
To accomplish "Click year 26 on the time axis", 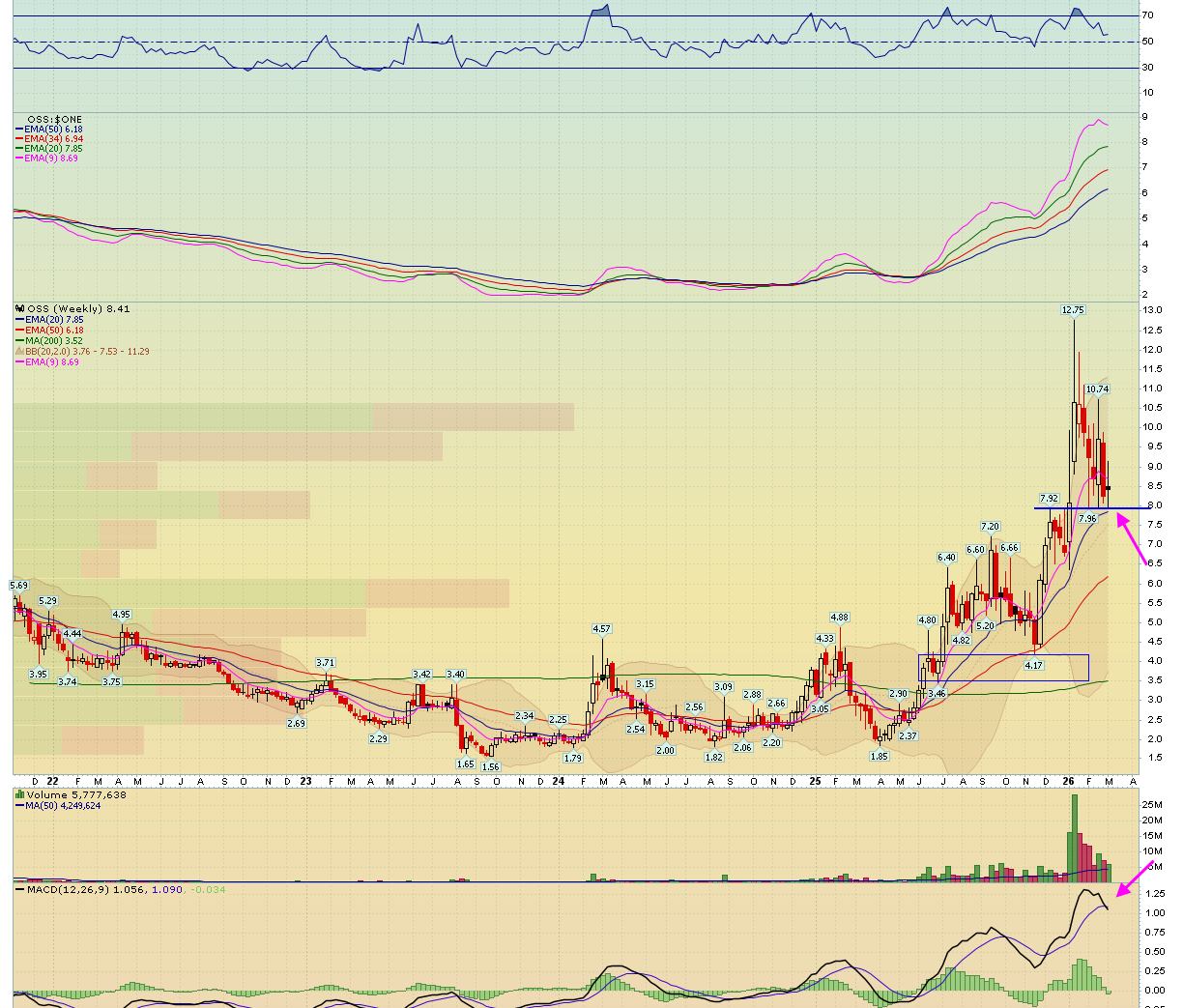I will click(1068, 781).
